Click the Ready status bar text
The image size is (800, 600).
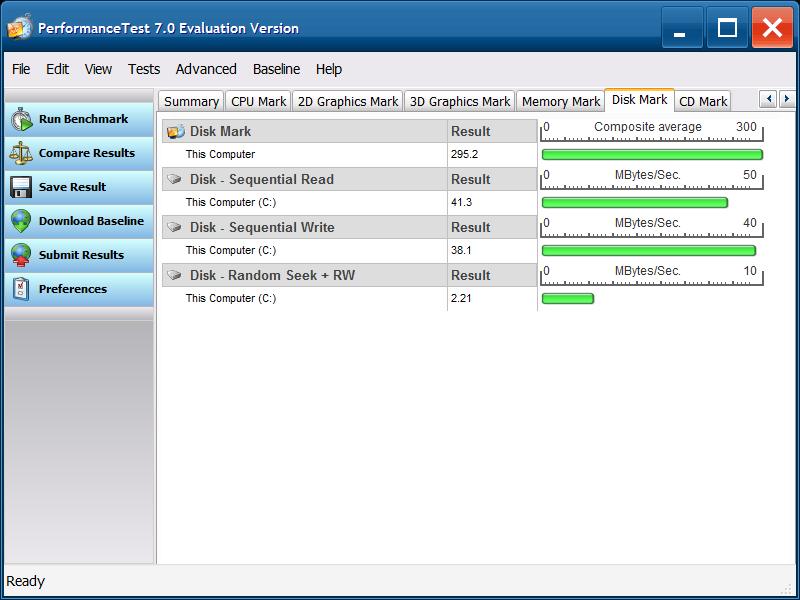(26, 581)
